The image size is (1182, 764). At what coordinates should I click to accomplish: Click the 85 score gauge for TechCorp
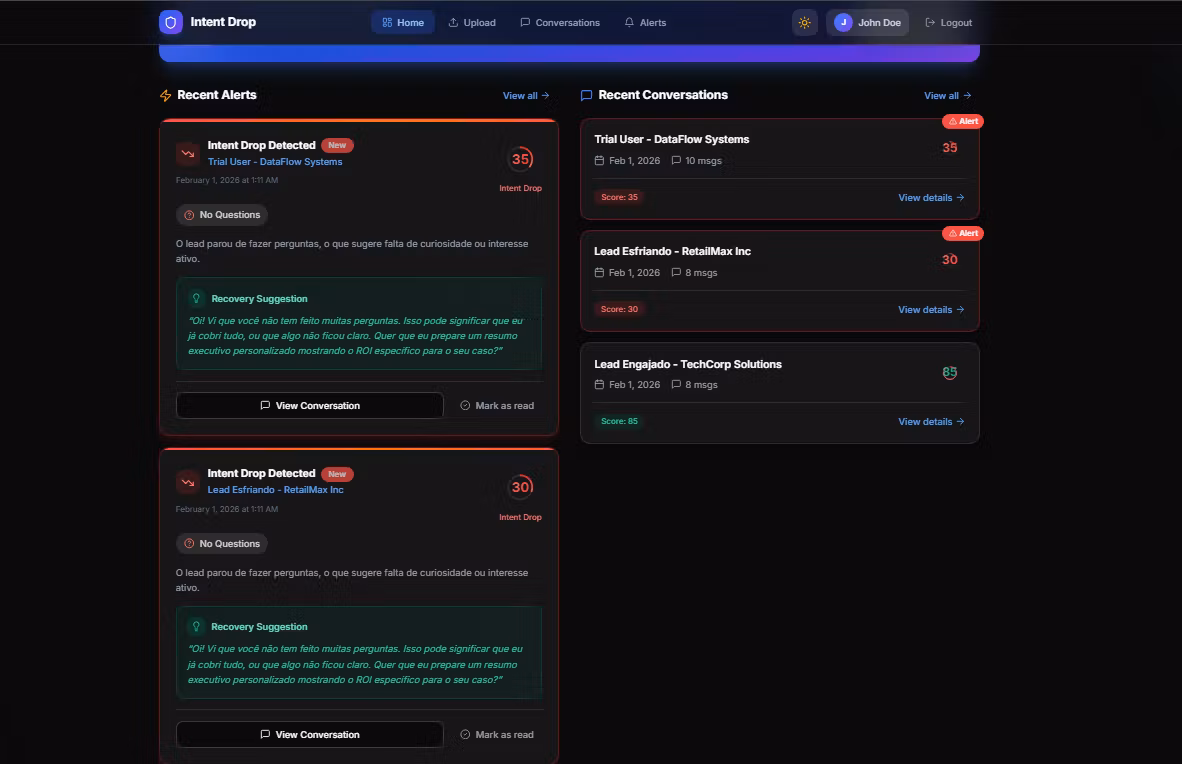tap(949, 373)
